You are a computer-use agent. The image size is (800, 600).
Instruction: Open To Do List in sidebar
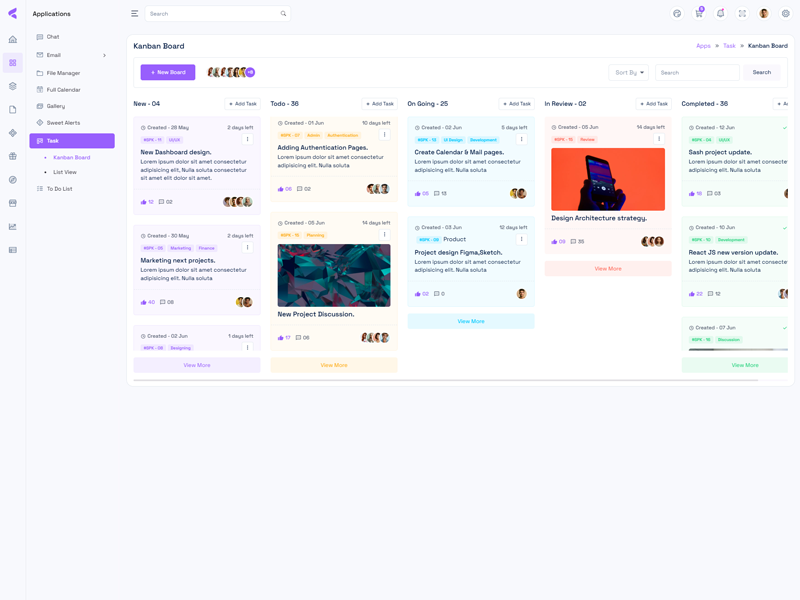[62, 189]
